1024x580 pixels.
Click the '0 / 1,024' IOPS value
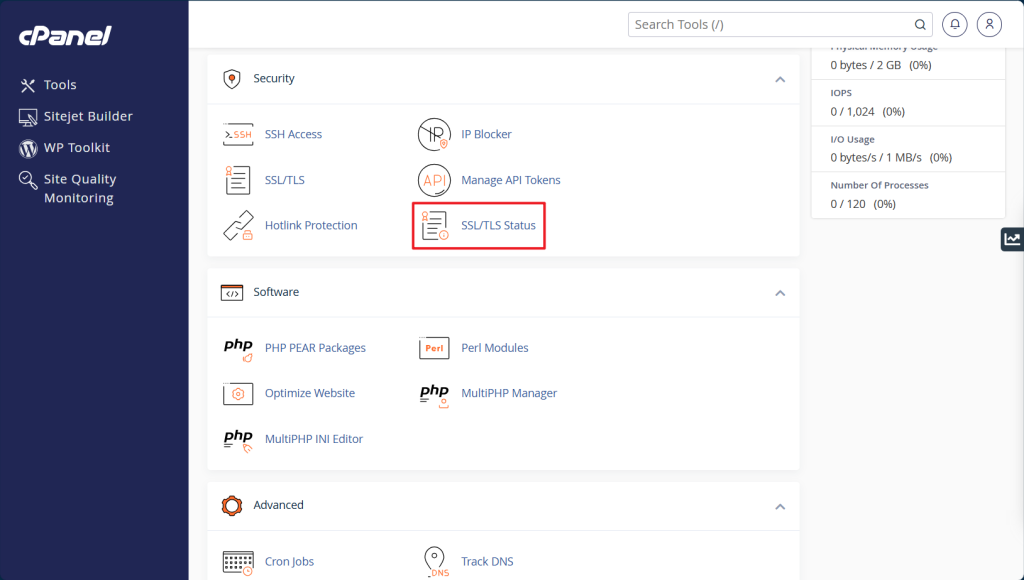pos(852,112)
